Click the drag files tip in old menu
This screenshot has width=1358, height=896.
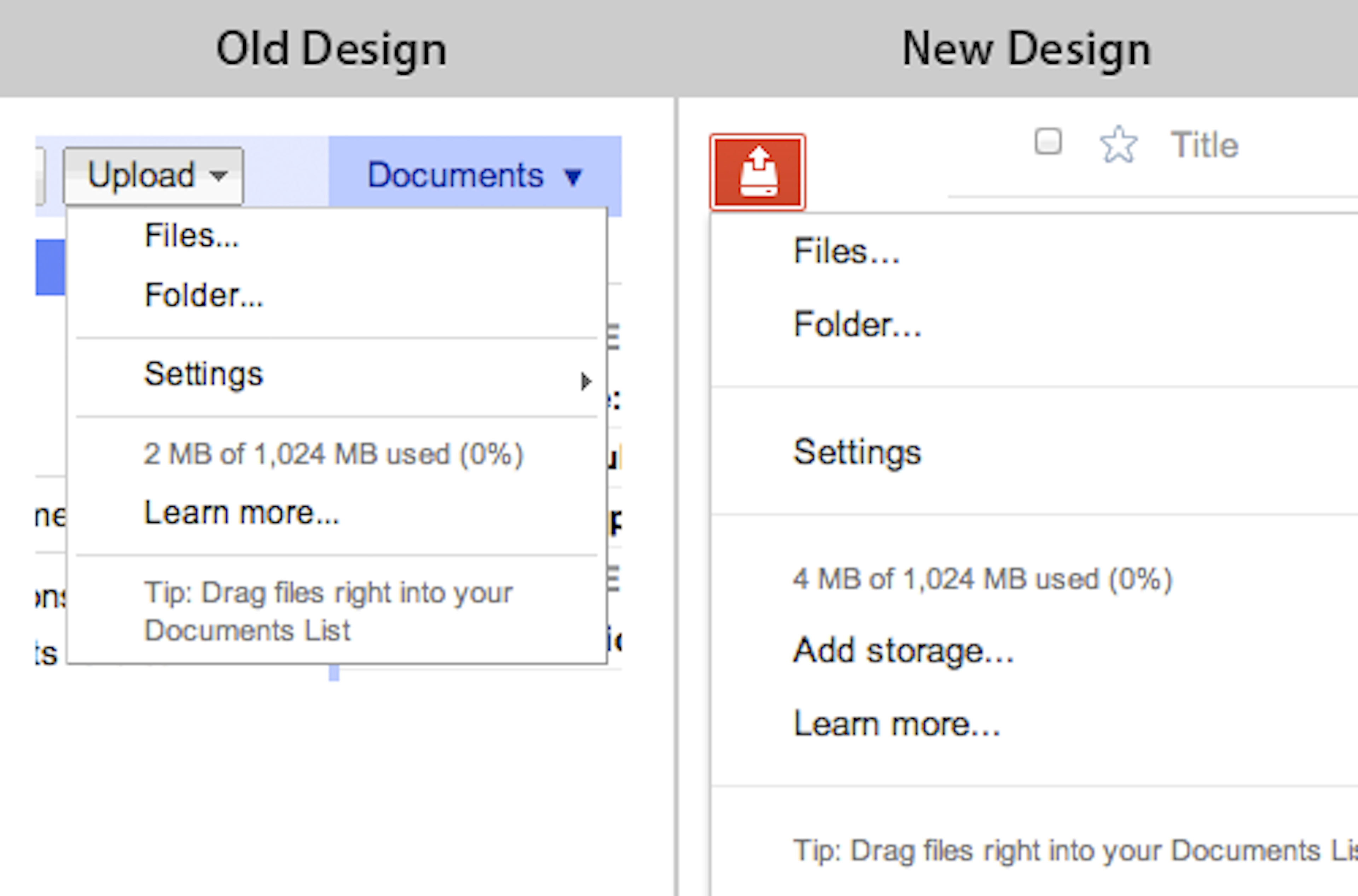pos(327,611)
